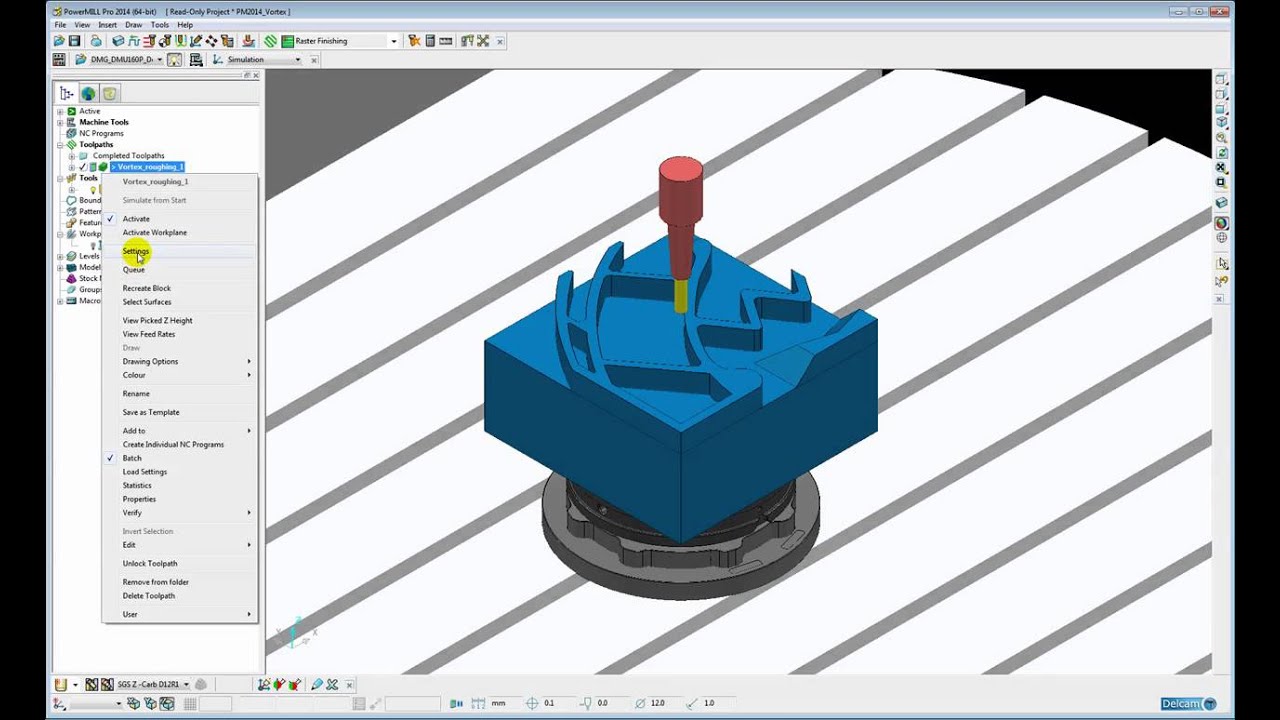The image size is (1280, 720).
Task: Click Save as Template
Action: click(151, 412)
